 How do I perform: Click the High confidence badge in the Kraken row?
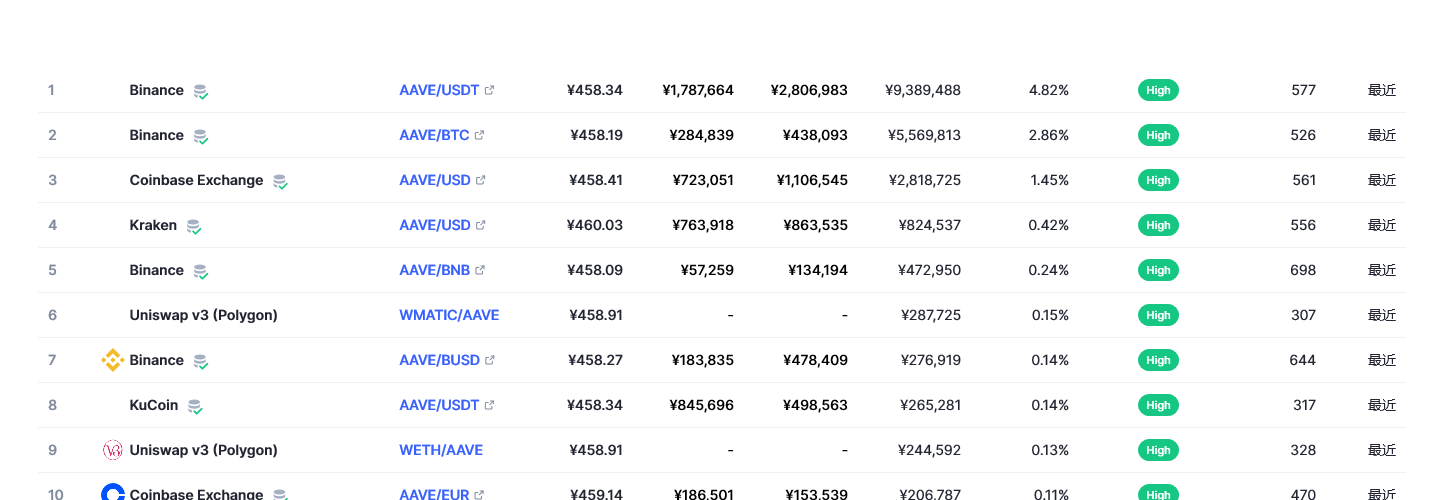[1158, 225]
